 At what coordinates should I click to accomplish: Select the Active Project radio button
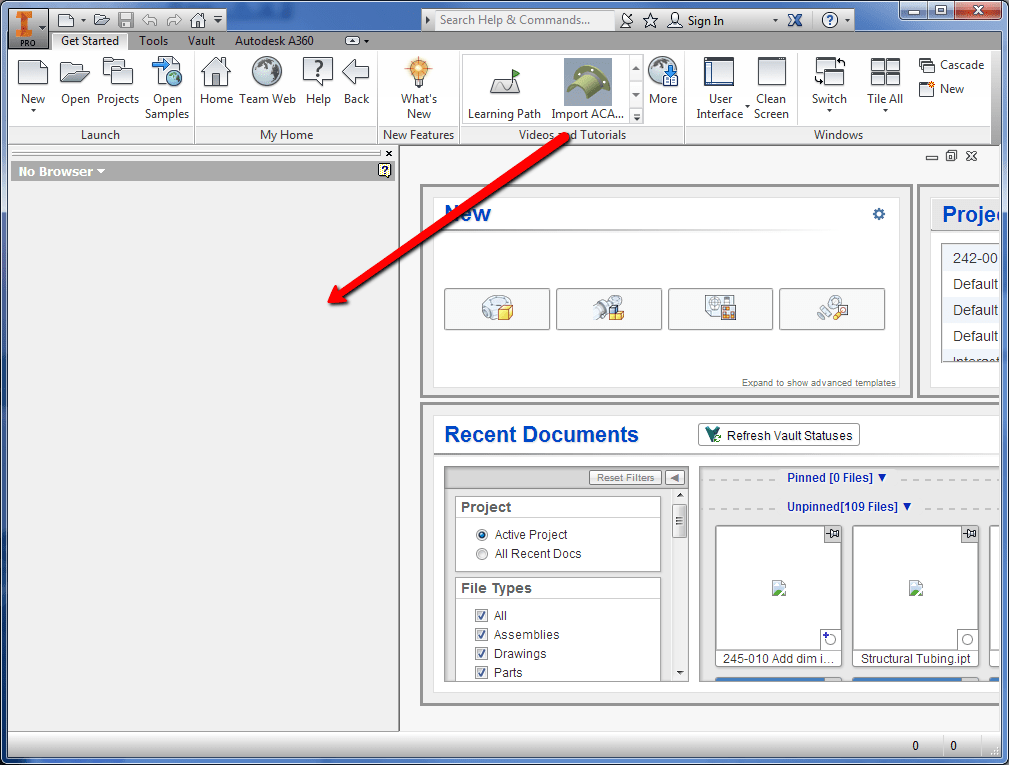[x=482, y=534]
